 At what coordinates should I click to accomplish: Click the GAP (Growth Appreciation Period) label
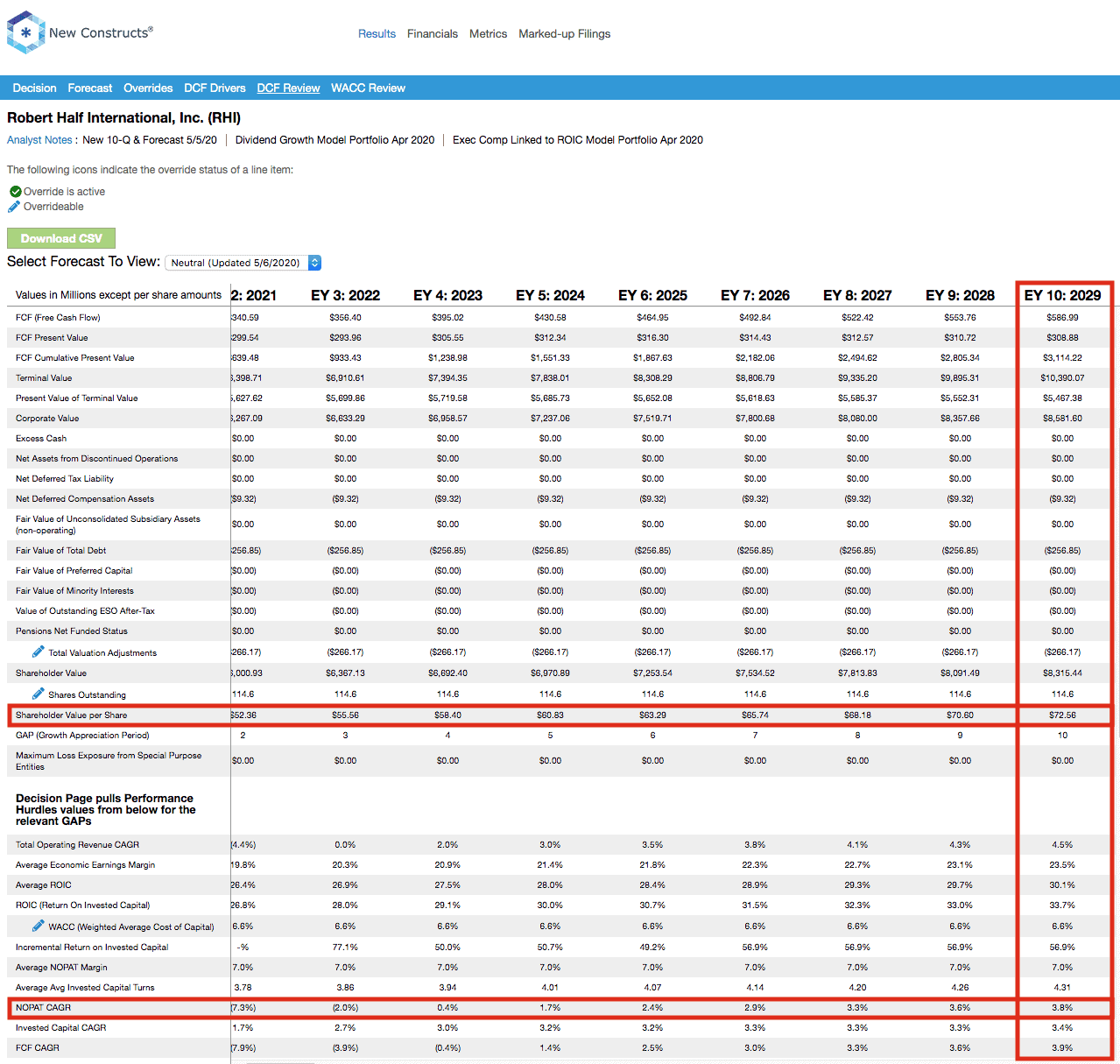(x=82, y=735)
